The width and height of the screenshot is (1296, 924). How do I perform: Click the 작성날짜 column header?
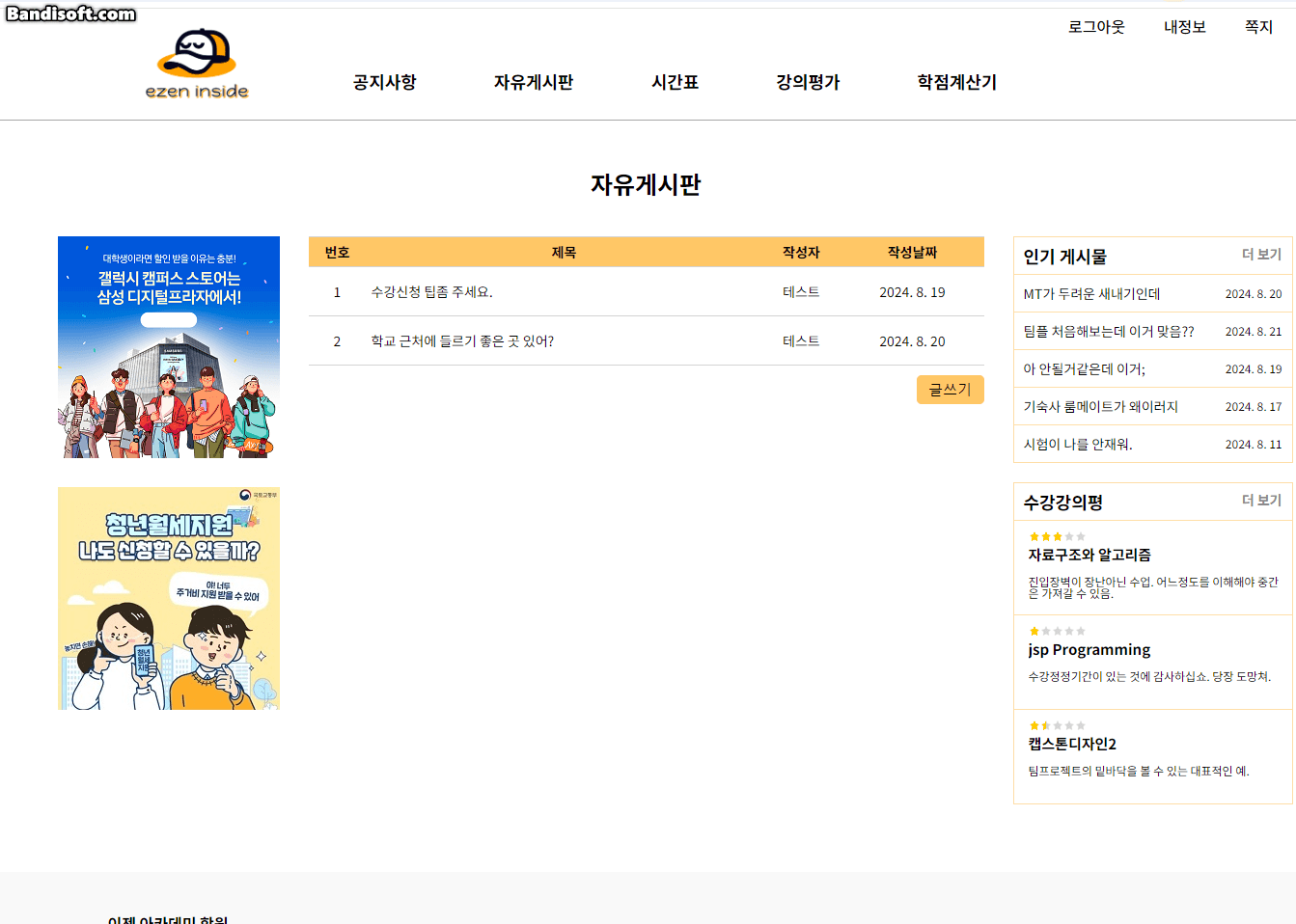[912, 253]
